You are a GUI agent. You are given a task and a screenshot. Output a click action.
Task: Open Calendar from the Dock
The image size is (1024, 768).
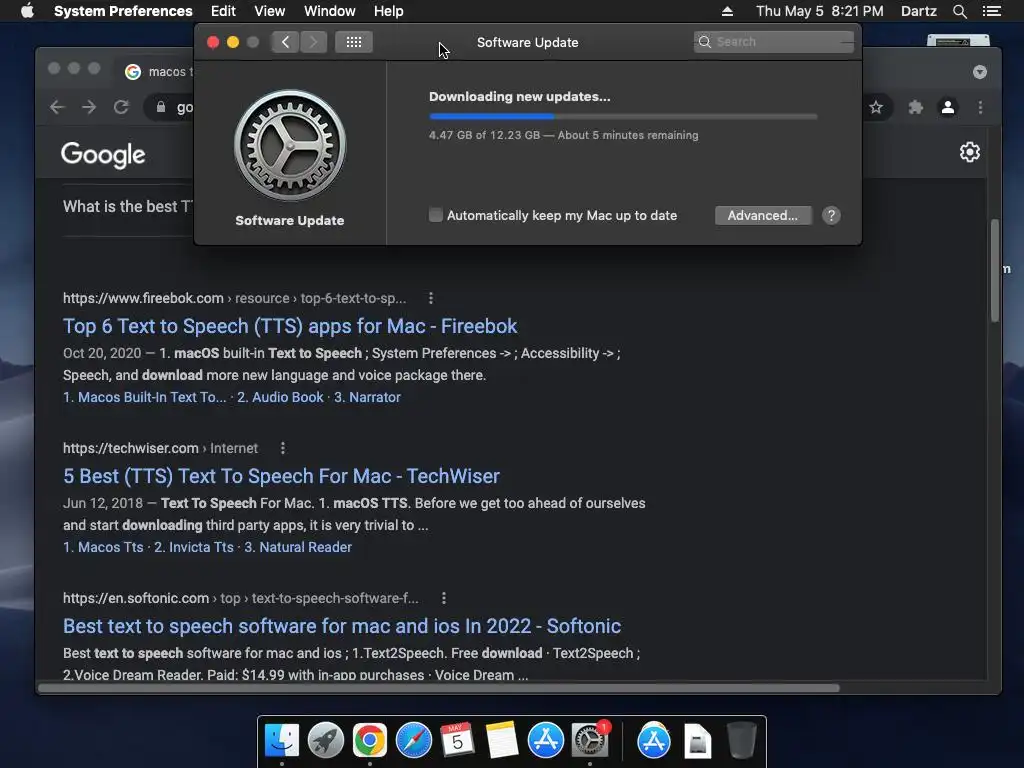457,740
